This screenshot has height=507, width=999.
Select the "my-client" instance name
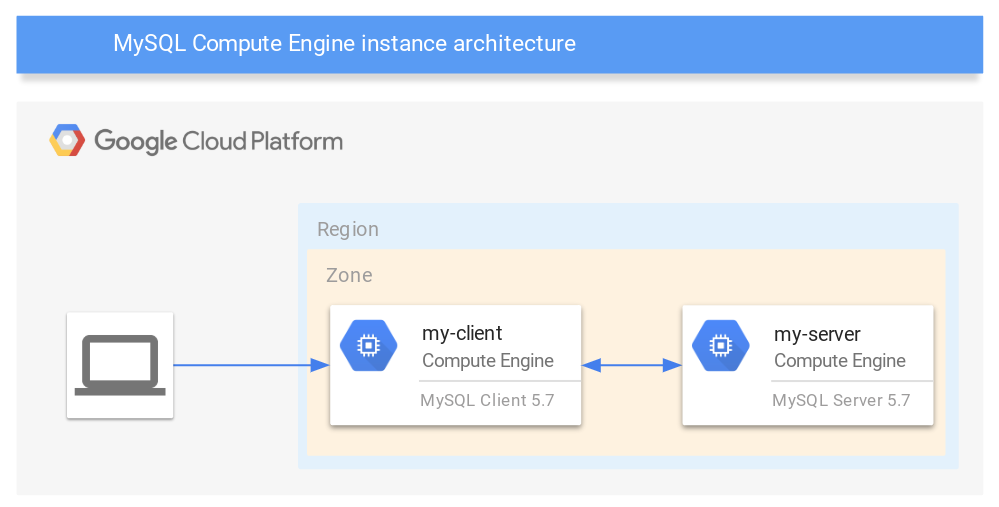click(x=462, y=333)
